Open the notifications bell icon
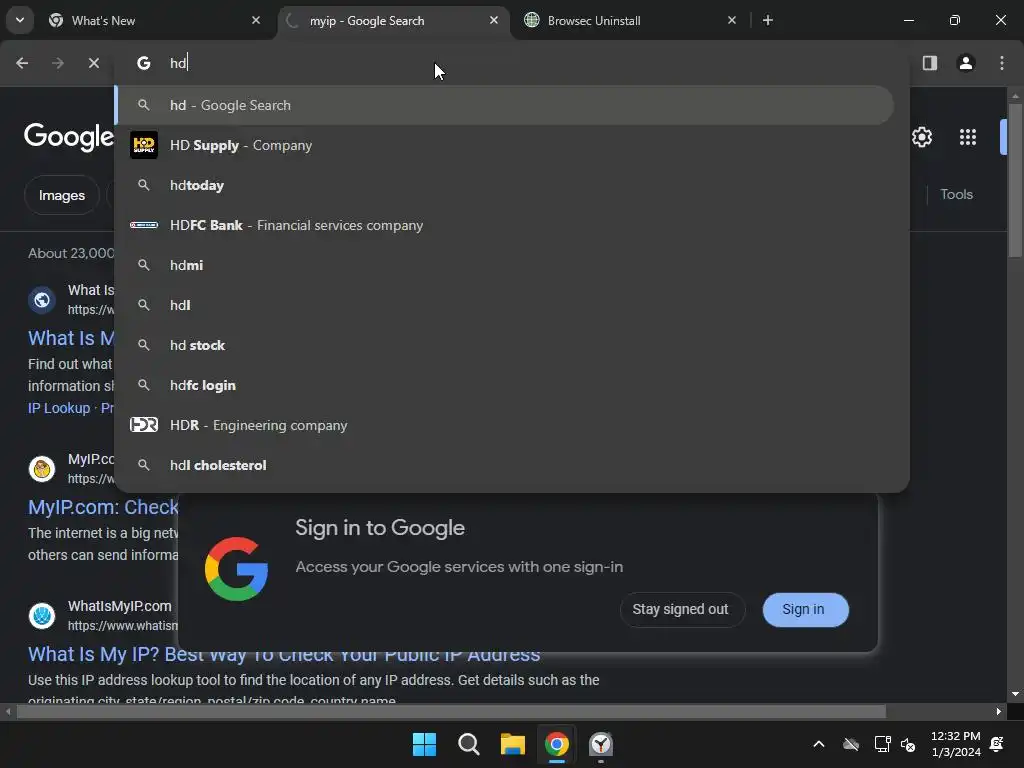The image size is (1024, 768). [x=997, y=744]
